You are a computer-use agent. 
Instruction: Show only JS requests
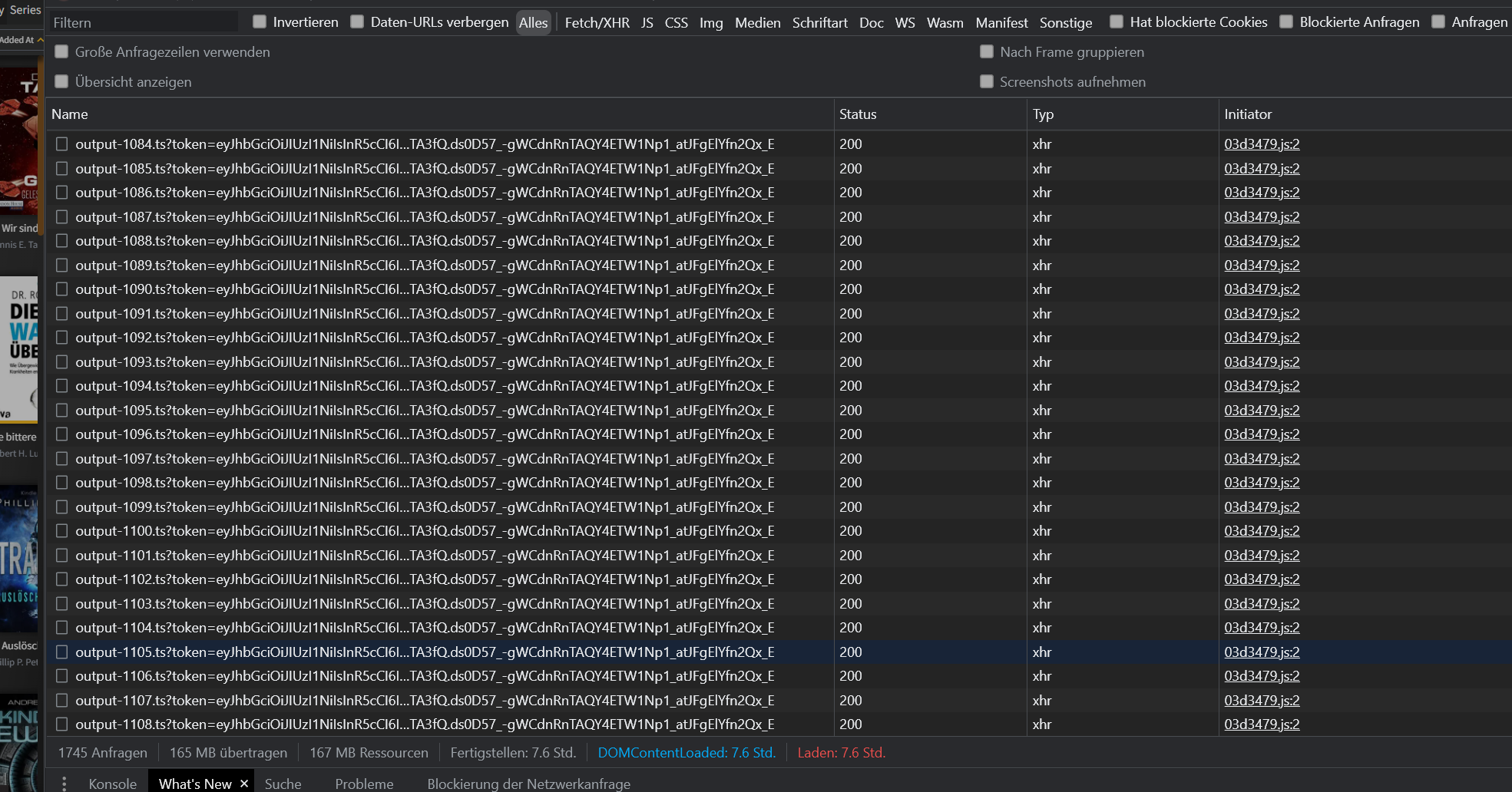(x=647, y=22)
